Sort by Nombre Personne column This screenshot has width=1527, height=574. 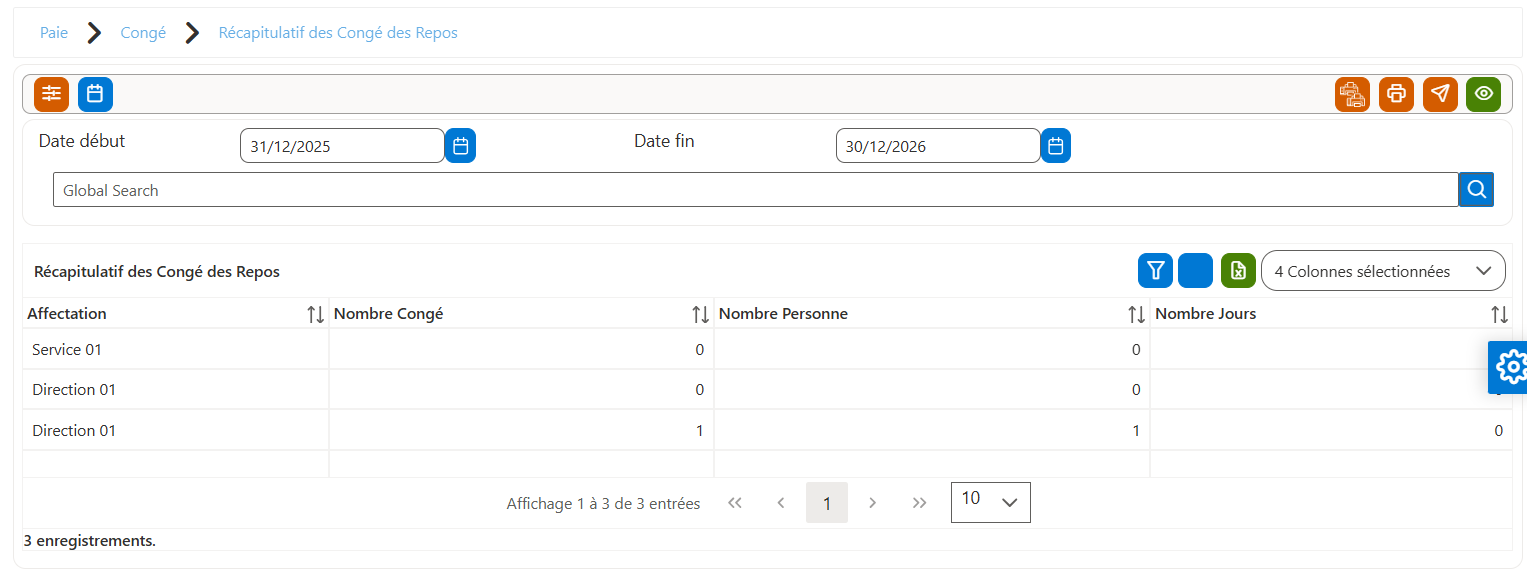(x=1136, y=314)
